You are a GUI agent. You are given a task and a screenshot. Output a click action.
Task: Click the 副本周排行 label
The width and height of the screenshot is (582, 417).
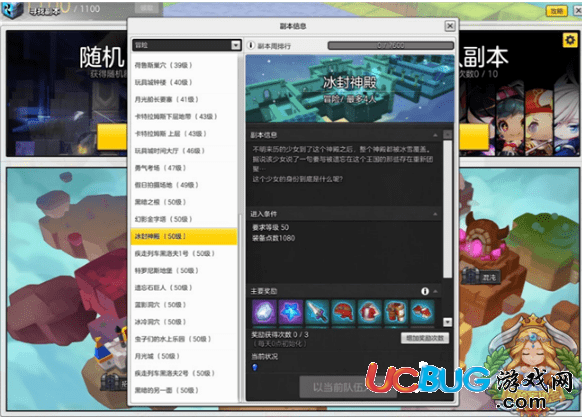274,46
